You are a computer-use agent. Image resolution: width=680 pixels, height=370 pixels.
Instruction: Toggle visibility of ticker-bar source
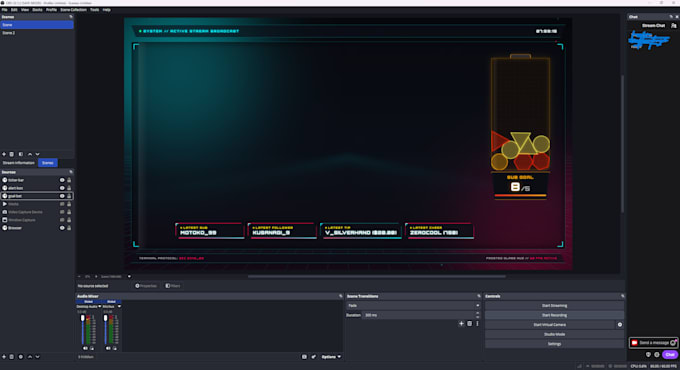click(x=62, y=180)
